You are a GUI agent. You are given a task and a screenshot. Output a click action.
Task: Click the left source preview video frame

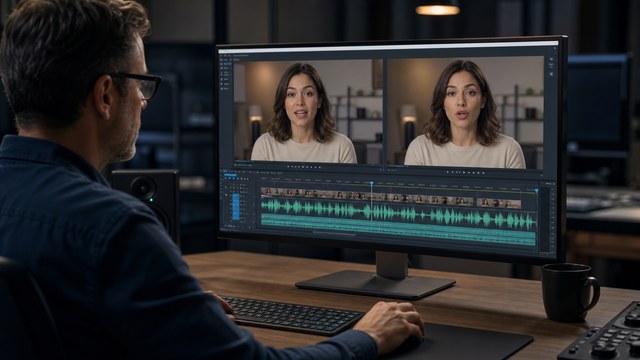click(x=308, y=111)
